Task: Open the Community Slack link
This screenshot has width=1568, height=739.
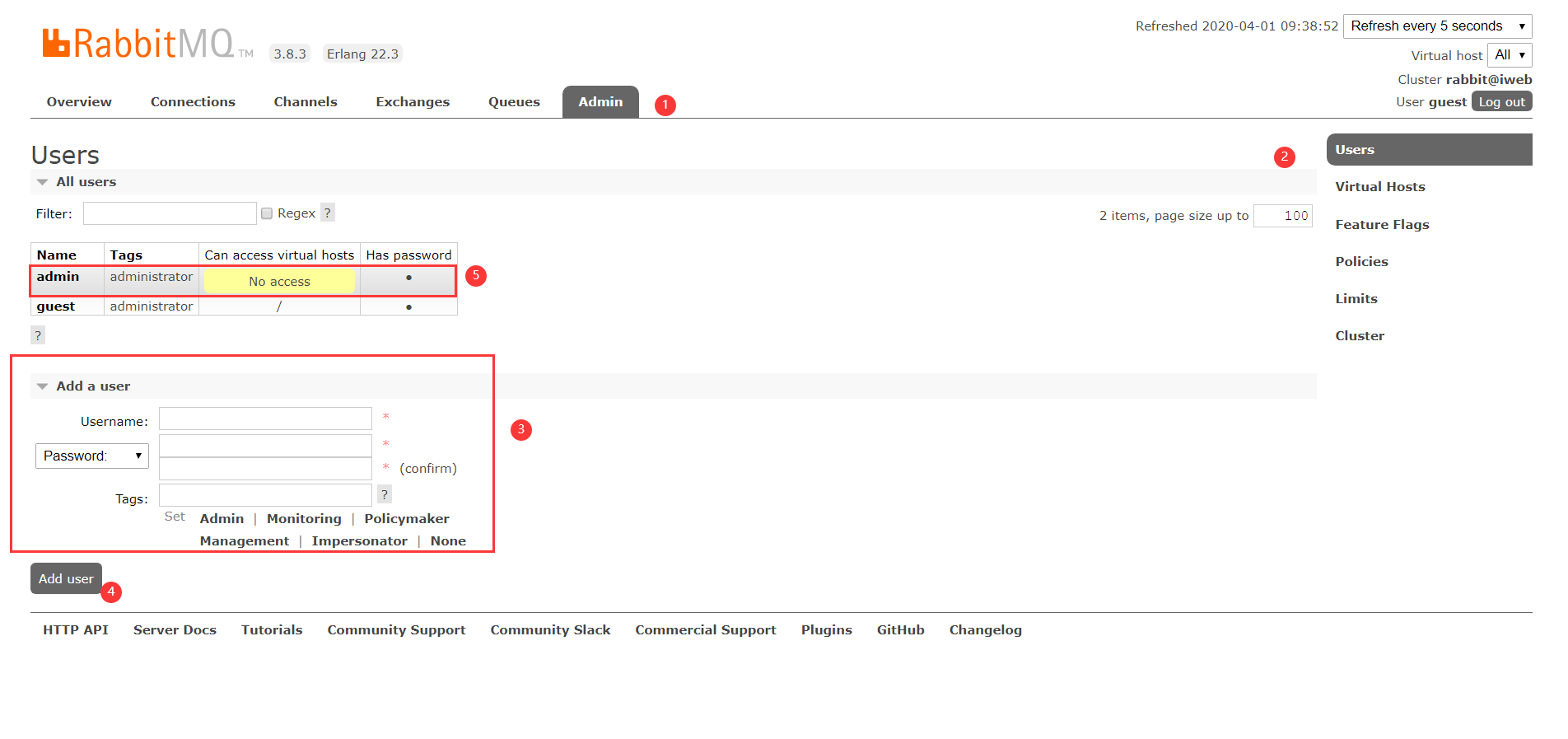Action: click(x=550, y=630)
